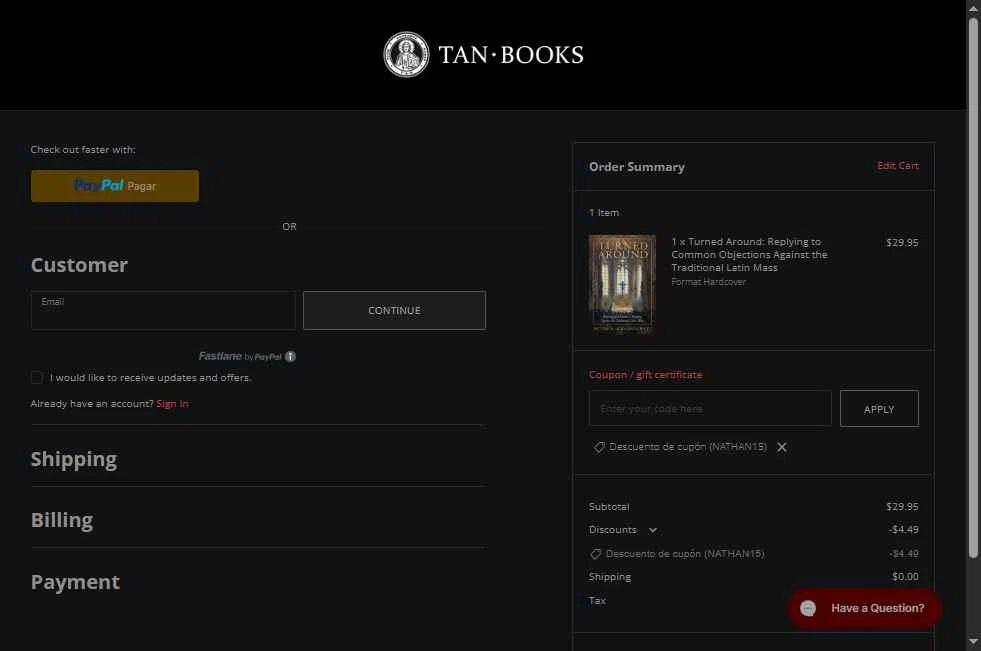Image resolution: width=981 pixels, height=651 pixels.
Task: Click the Fastlane by PayPal label
Action: pos(240,356)
